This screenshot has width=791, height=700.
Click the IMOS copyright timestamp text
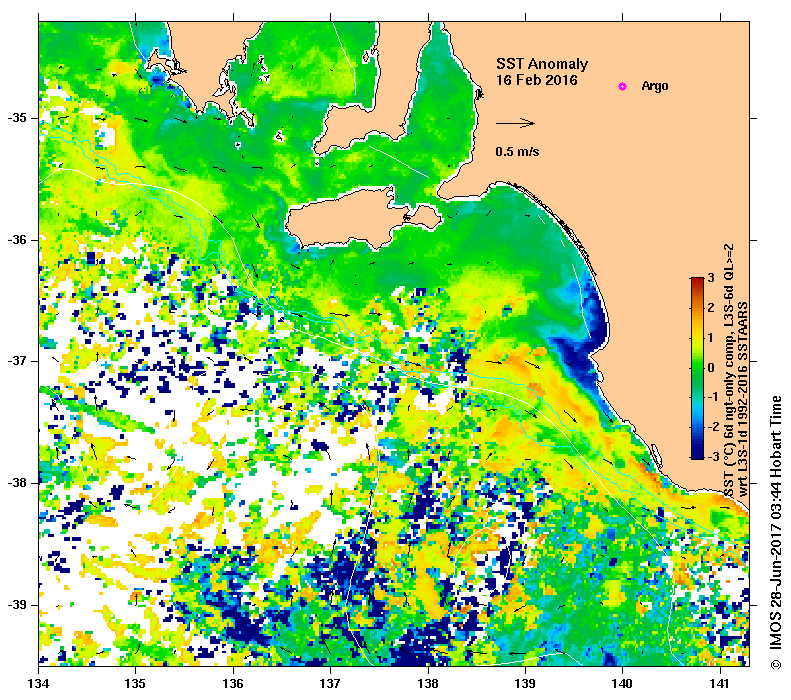[775, 532]
